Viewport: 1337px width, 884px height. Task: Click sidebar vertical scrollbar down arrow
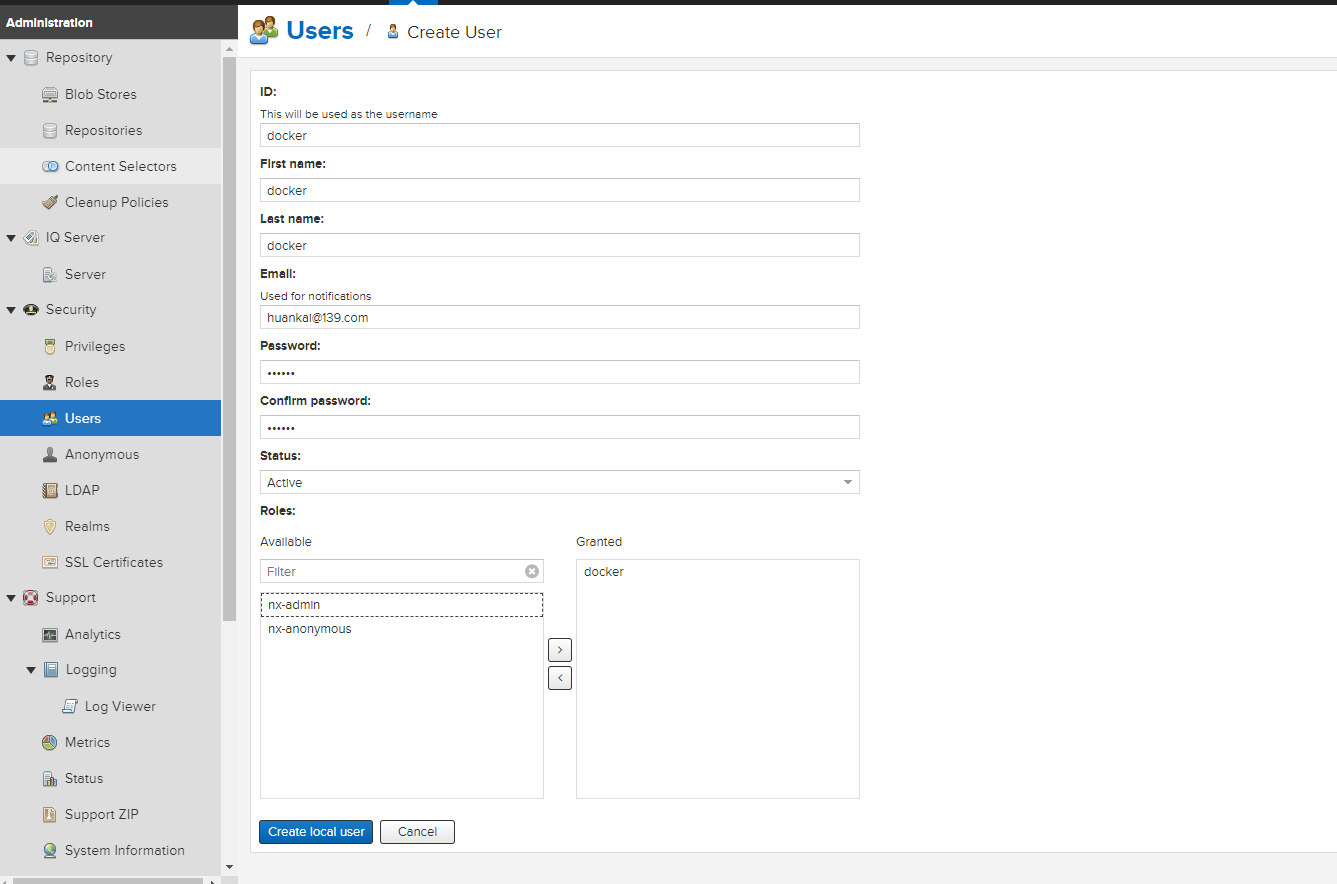(x=229, y=867)
